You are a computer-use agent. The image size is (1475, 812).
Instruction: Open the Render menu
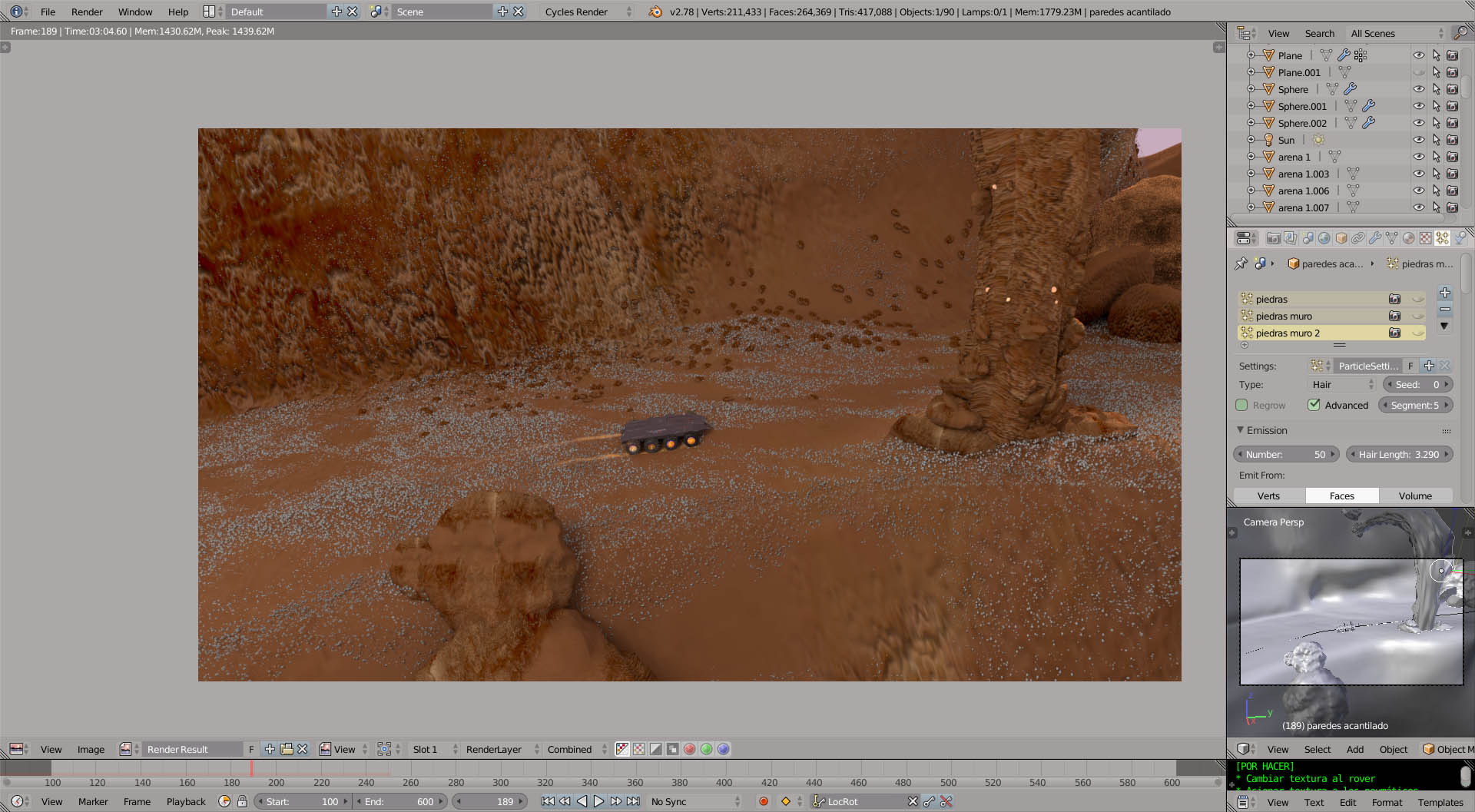[87, 12]
